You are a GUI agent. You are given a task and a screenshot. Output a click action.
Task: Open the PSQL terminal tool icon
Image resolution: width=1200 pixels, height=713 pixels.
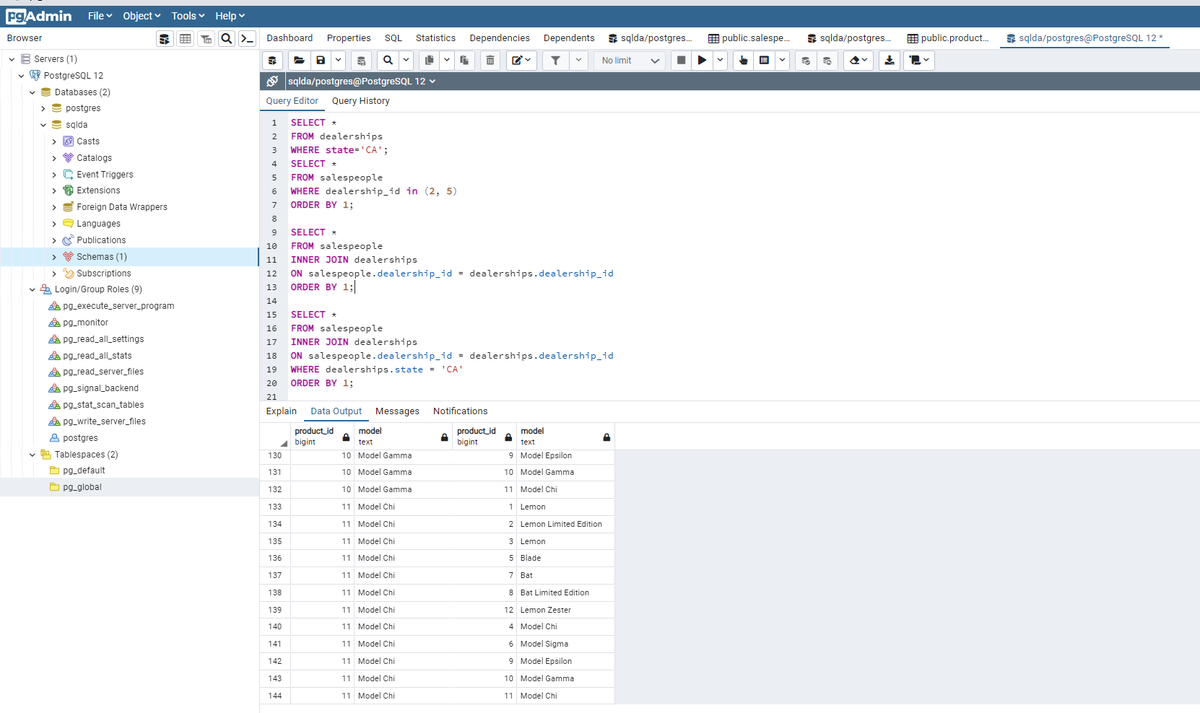tap(247, 38)
